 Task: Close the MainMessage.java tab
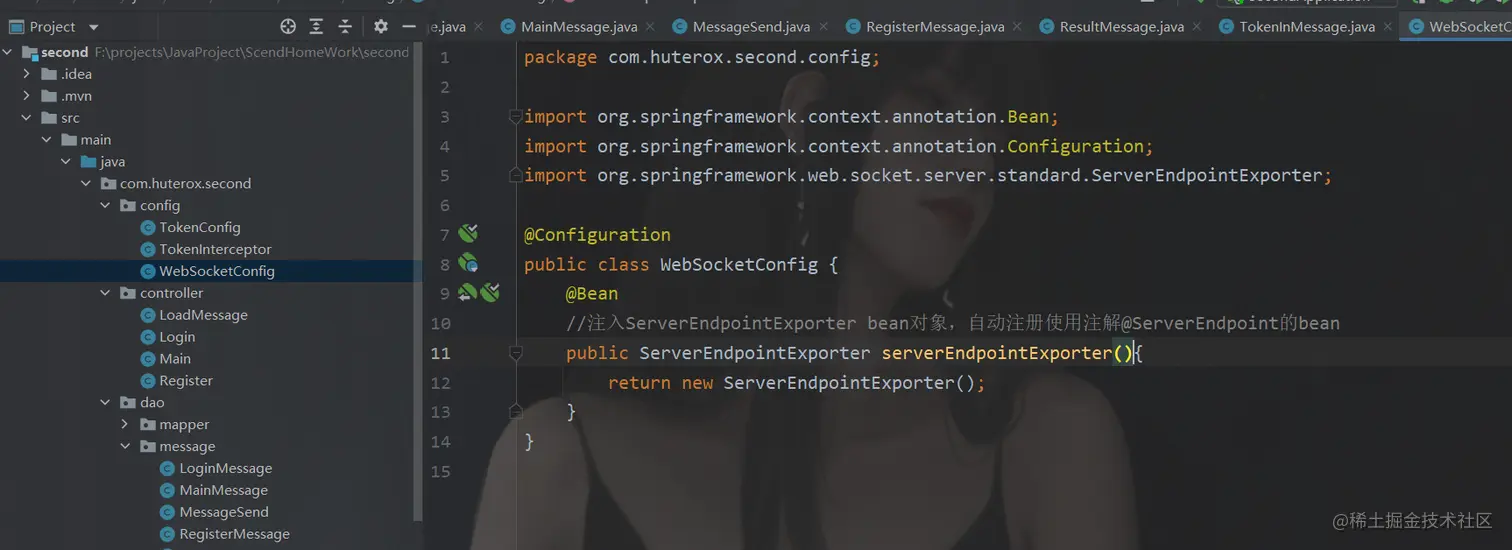(x=650, y=28)
